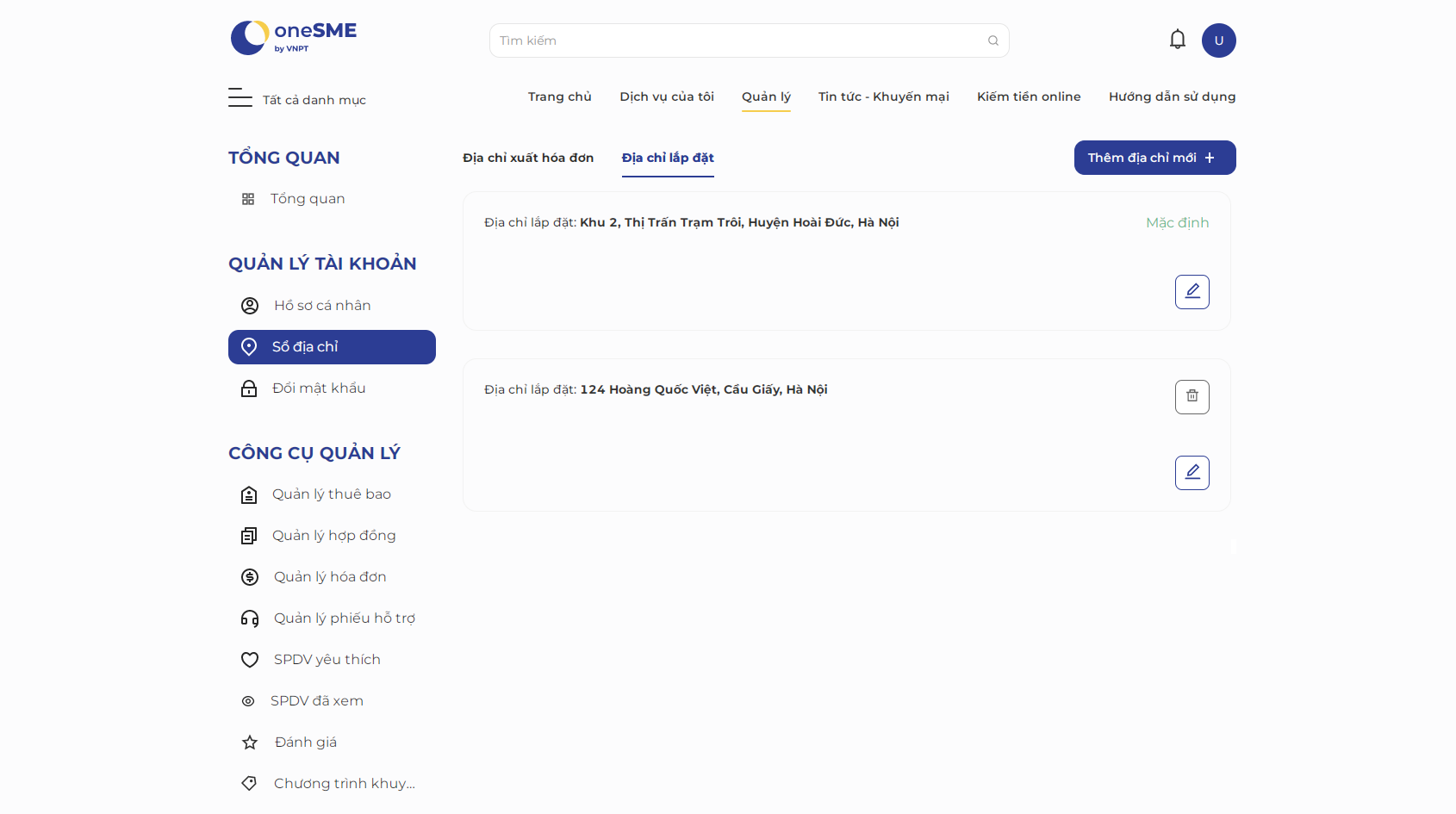Screen dimensions: 1456x814
Task: Open the Tất cả danh mục hamburger menu
Action: [x=240, y=98]
